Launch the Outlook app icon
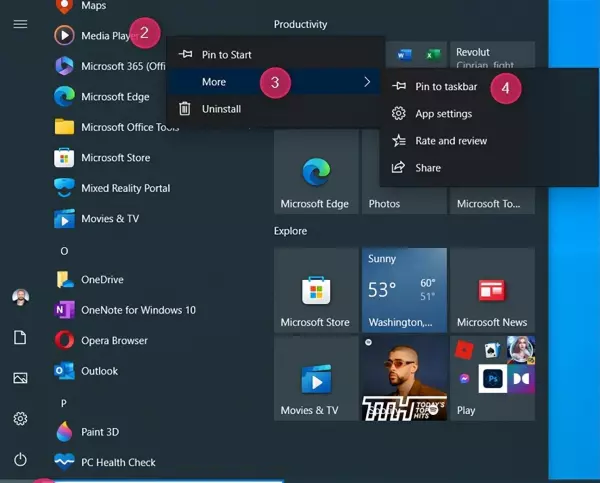Viewport: 600px width, 483px height. [64, 371]
